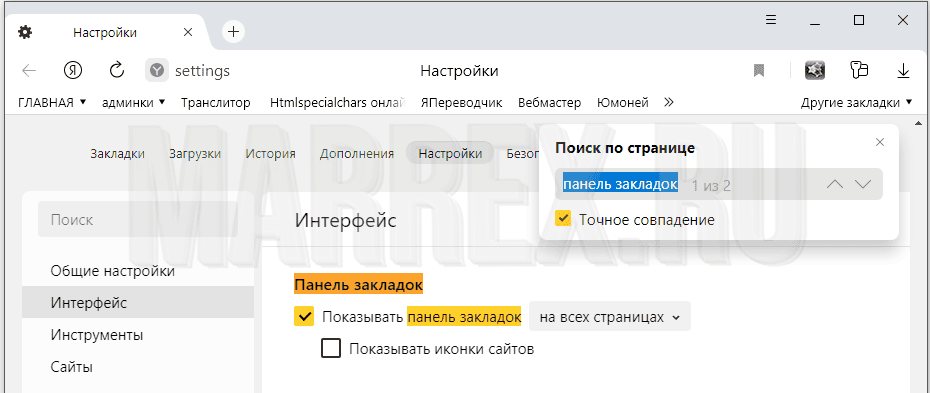
Task: Open the на всех страницах dropdown
Action: (610, 317)
